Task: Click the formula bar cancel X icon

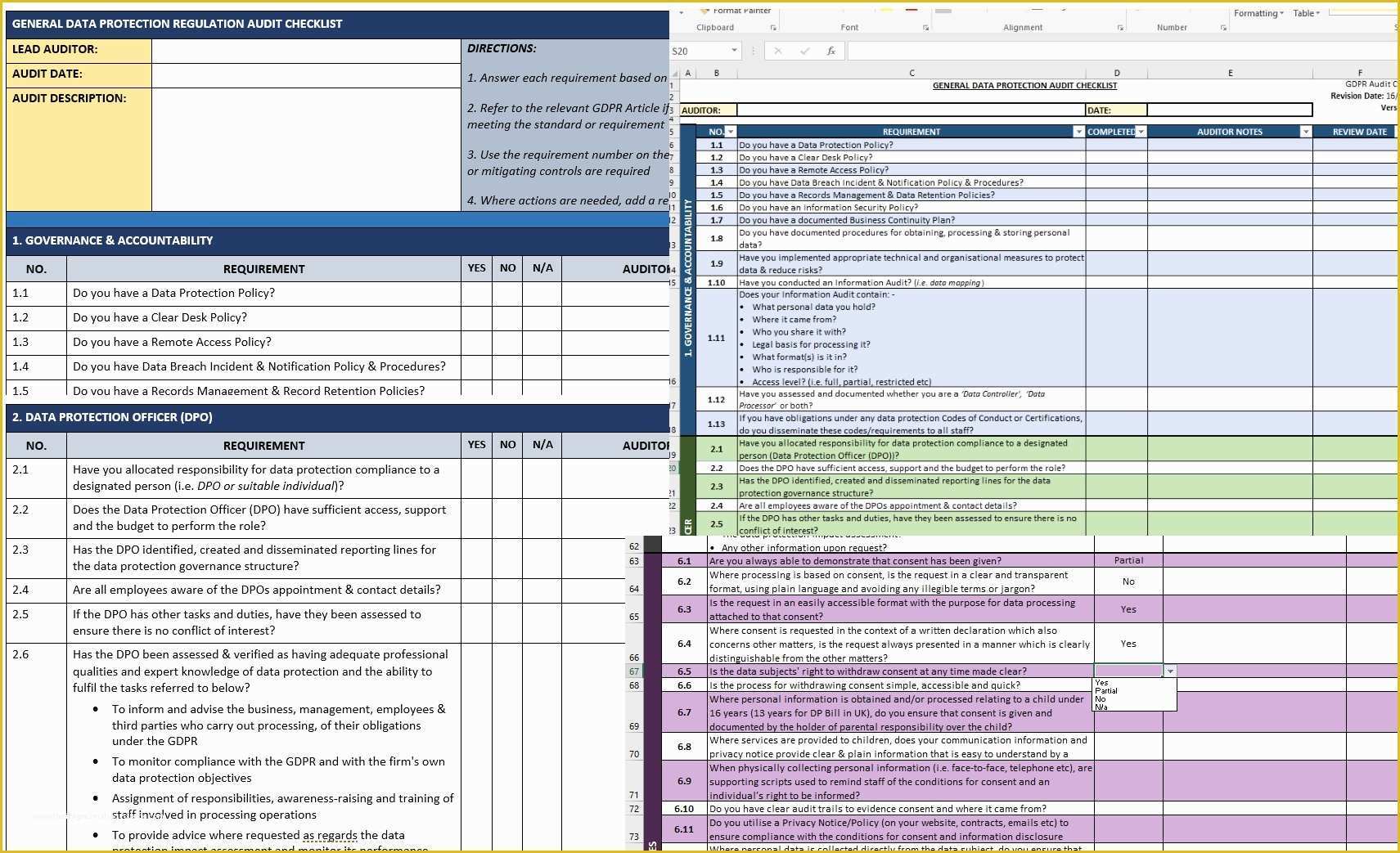Action: pyautogui.click(x=777, y=51)
